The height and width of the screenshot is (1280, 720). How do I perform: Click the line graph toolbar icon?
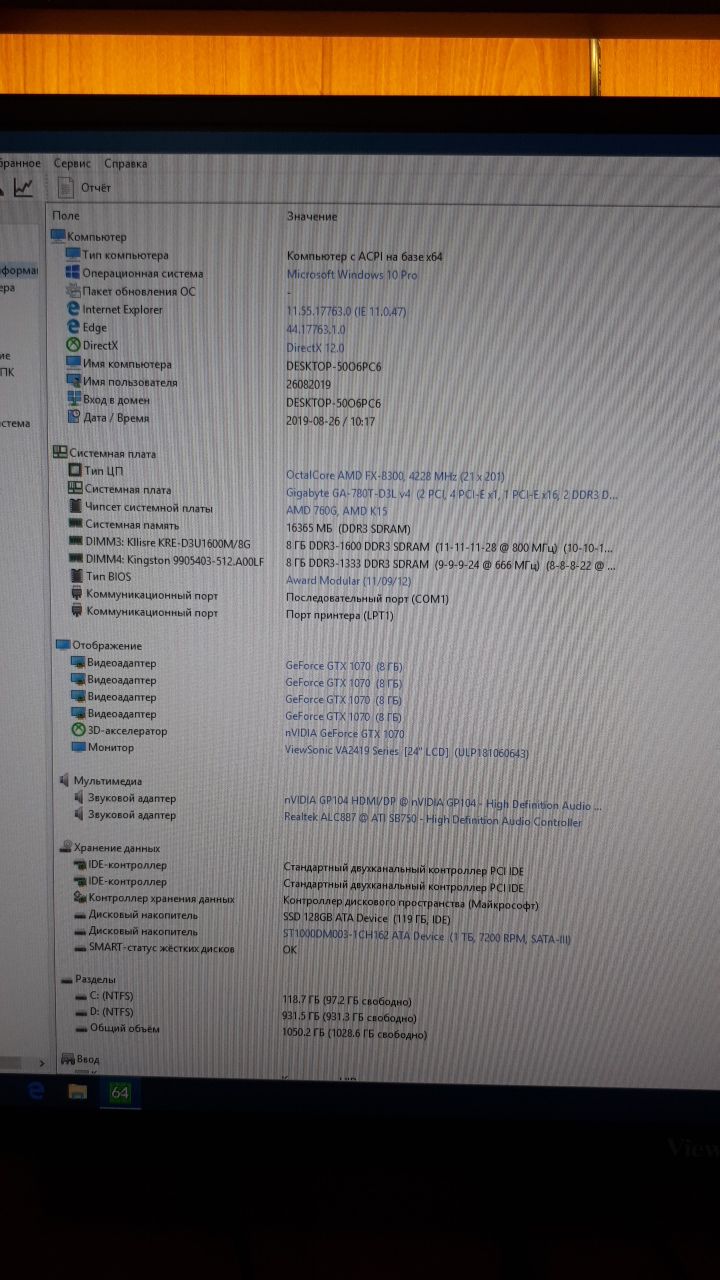pos(23,187)
